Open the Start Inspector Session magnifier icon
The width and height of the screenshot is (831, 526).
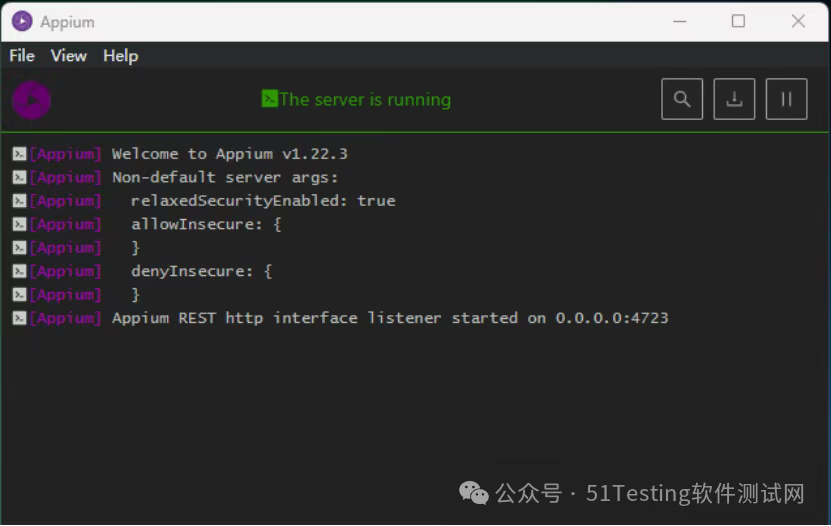(682, 99)
